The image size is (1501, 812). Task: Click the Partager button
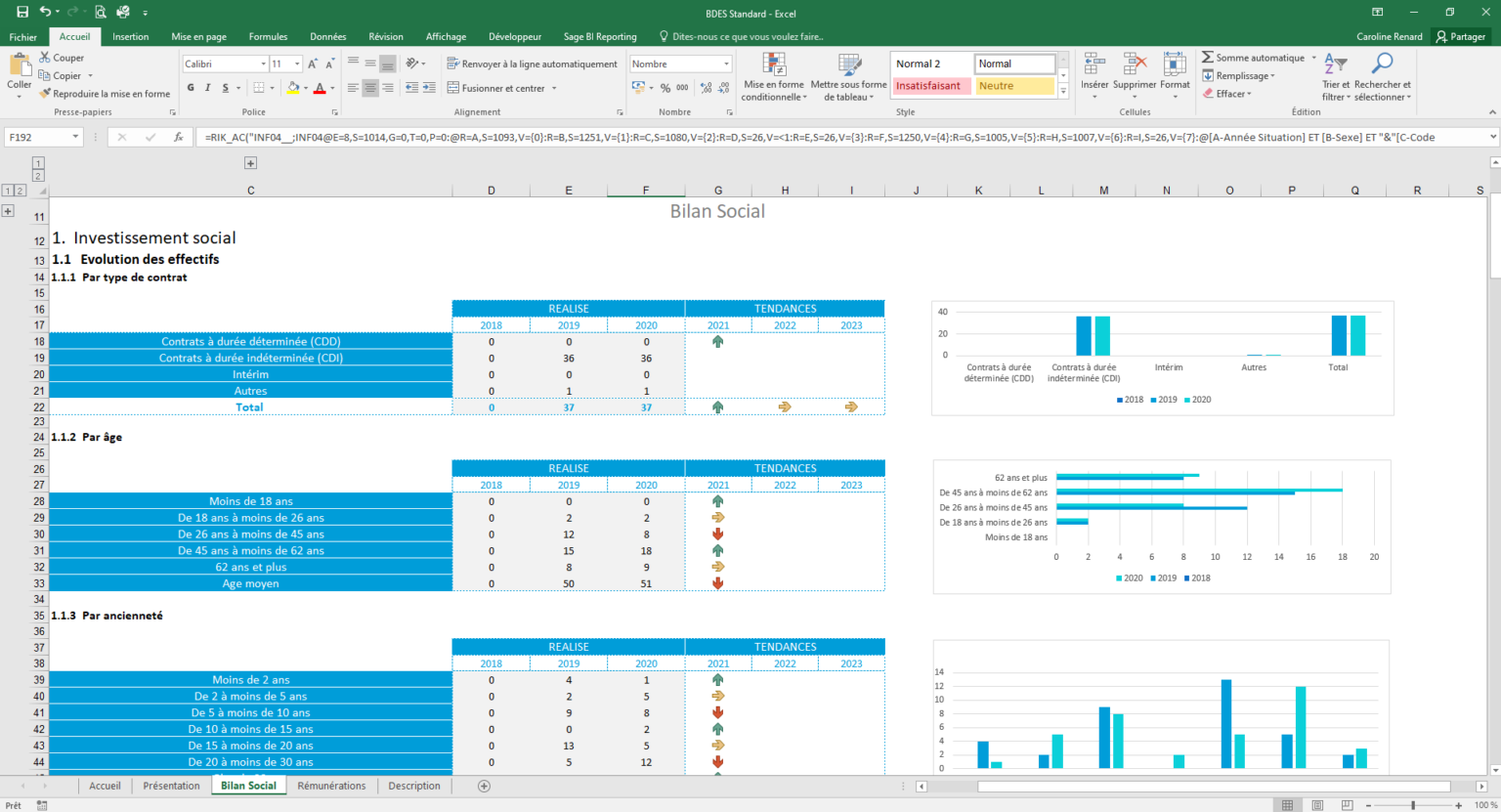click(1464, 36)
